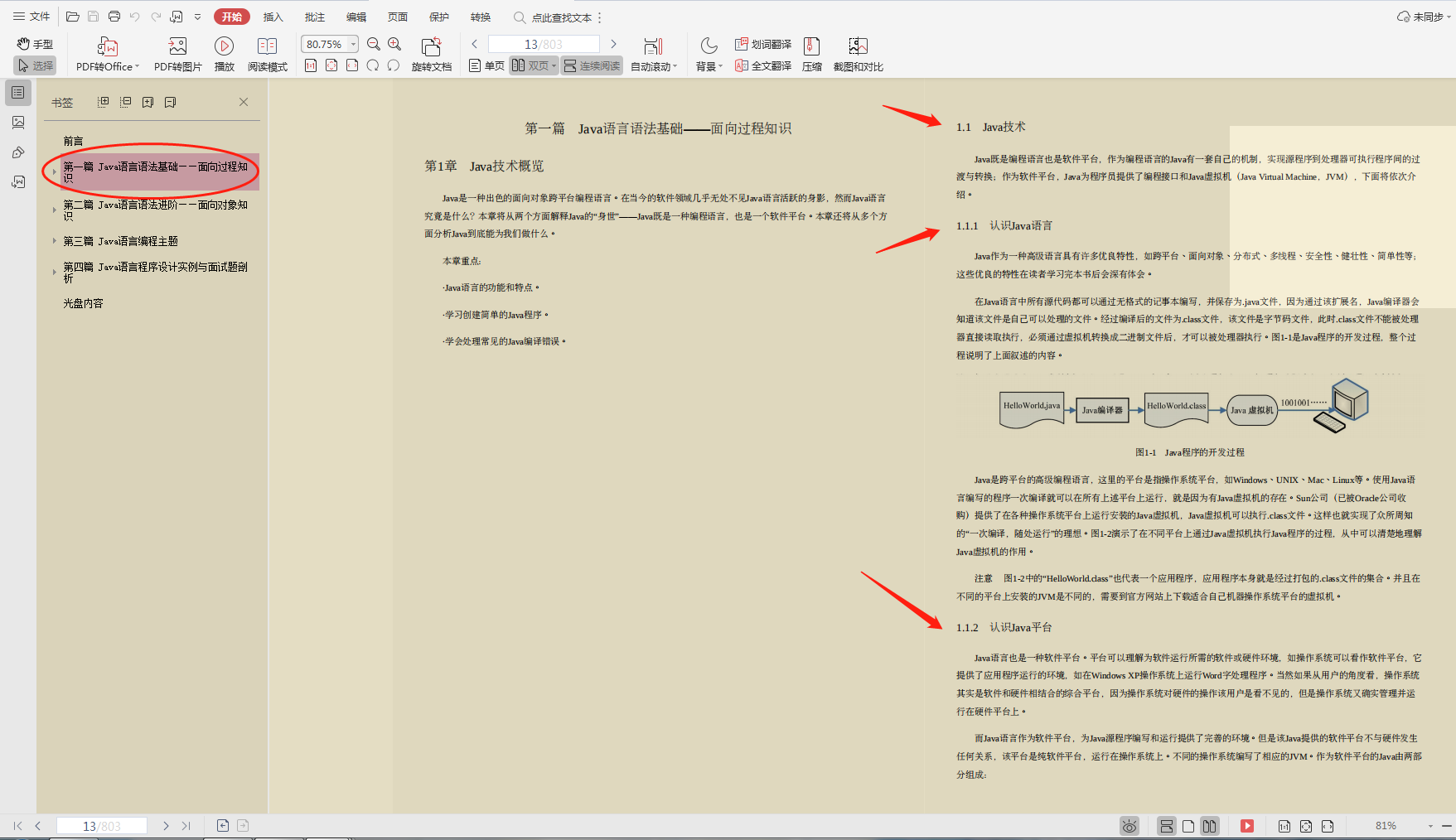This screenshot has width=1456, height=840.
Task: Click the actual size 1:1 icon in toolbar
Action: coord(311,65)
